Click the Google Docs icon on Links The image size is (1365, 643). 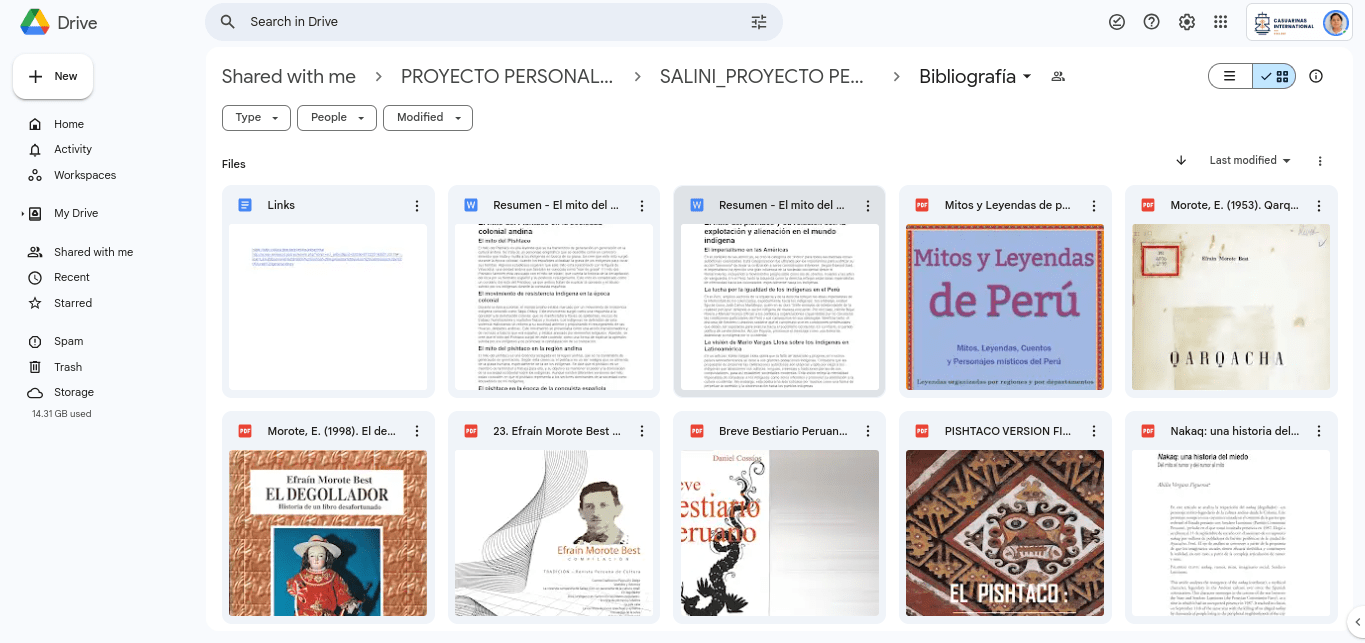(245, 205)
